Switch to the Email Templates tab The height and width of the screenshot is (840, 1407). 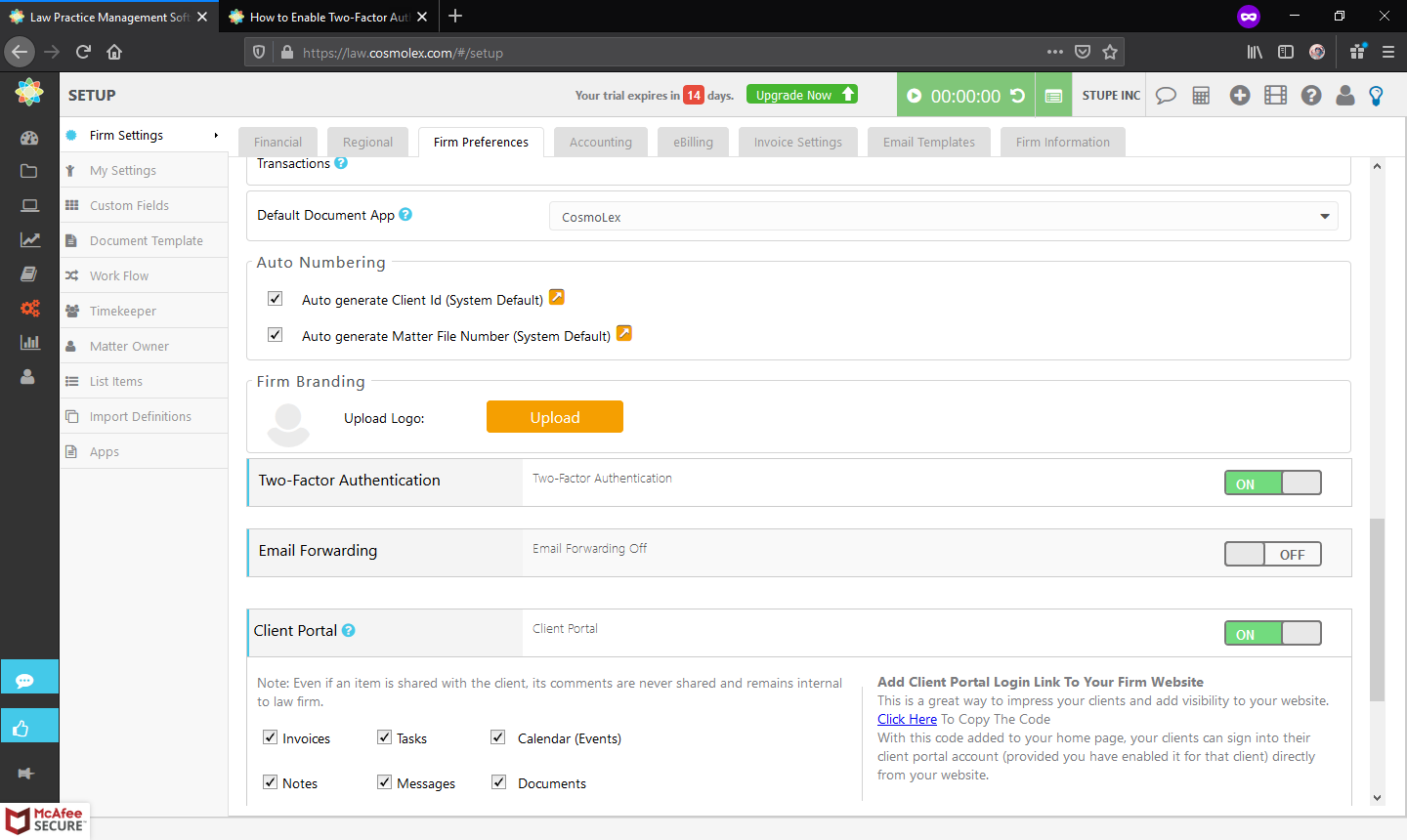click(x=929, y=142)
